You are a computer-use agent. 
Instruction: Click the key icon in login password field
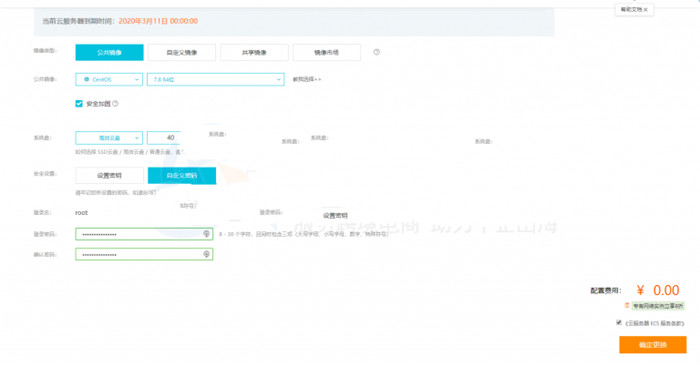[x=206, y=234]
